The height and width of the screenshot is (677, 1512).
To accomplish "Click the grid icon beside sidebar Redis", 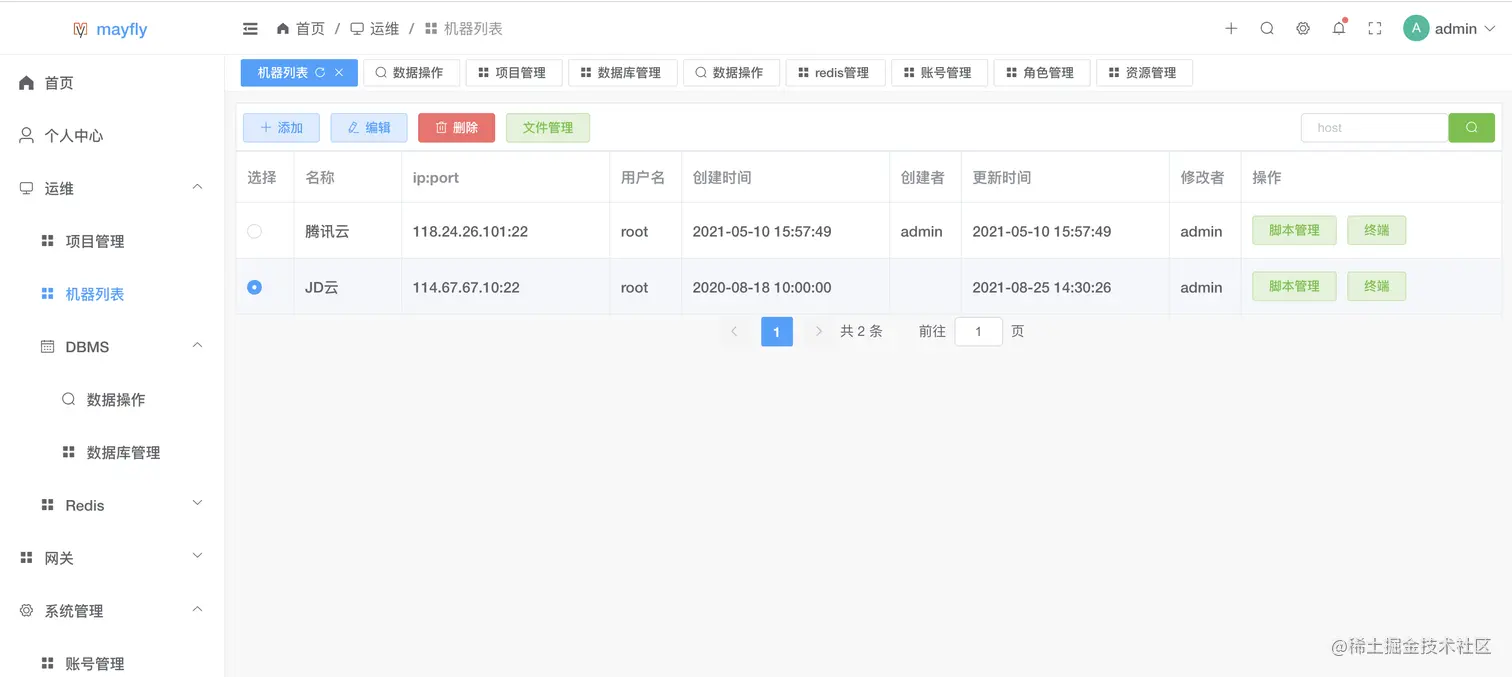I will tap(47, 505).
